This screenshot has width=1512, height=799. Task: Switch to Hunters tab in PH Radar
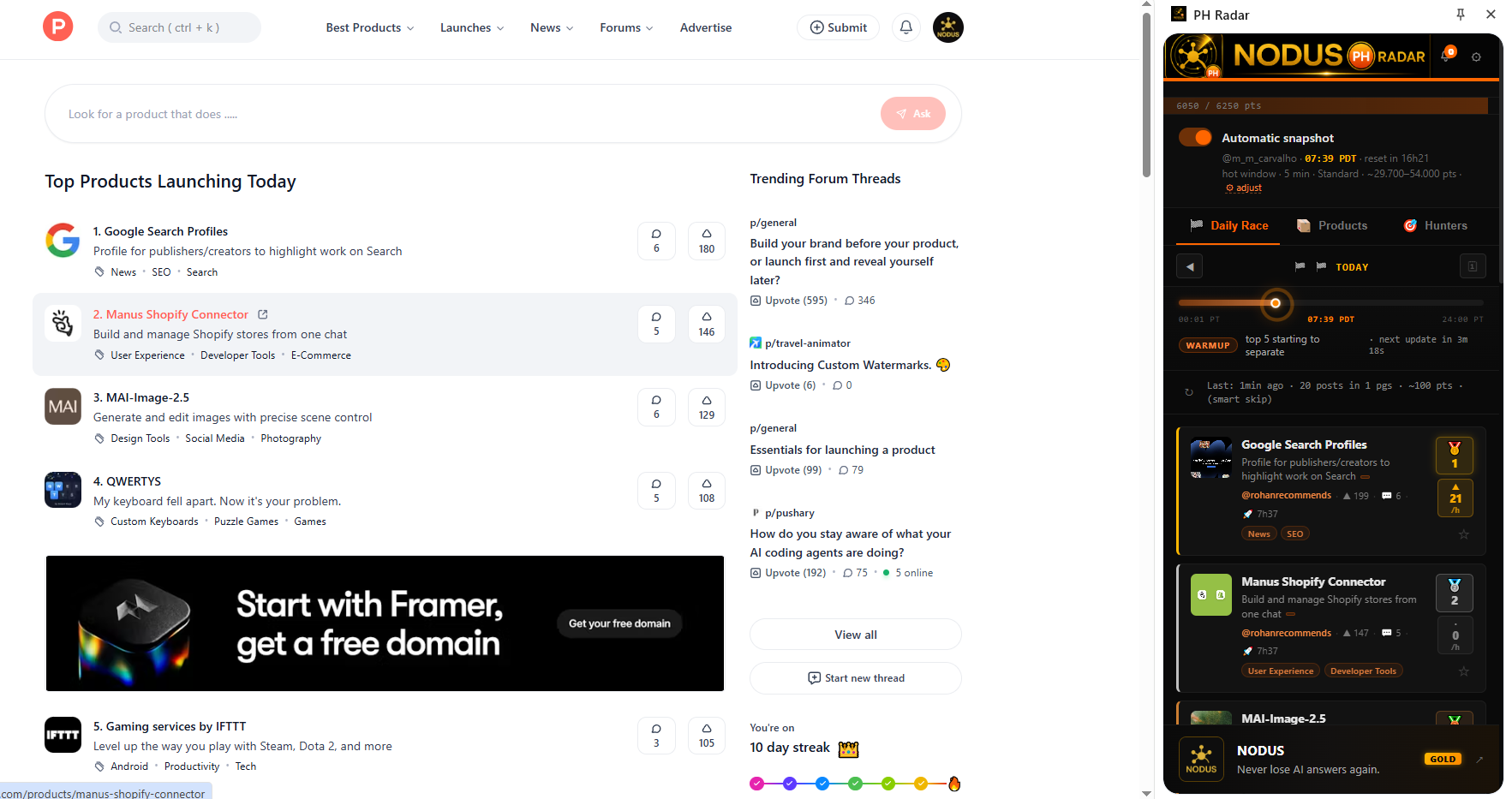1435,225
